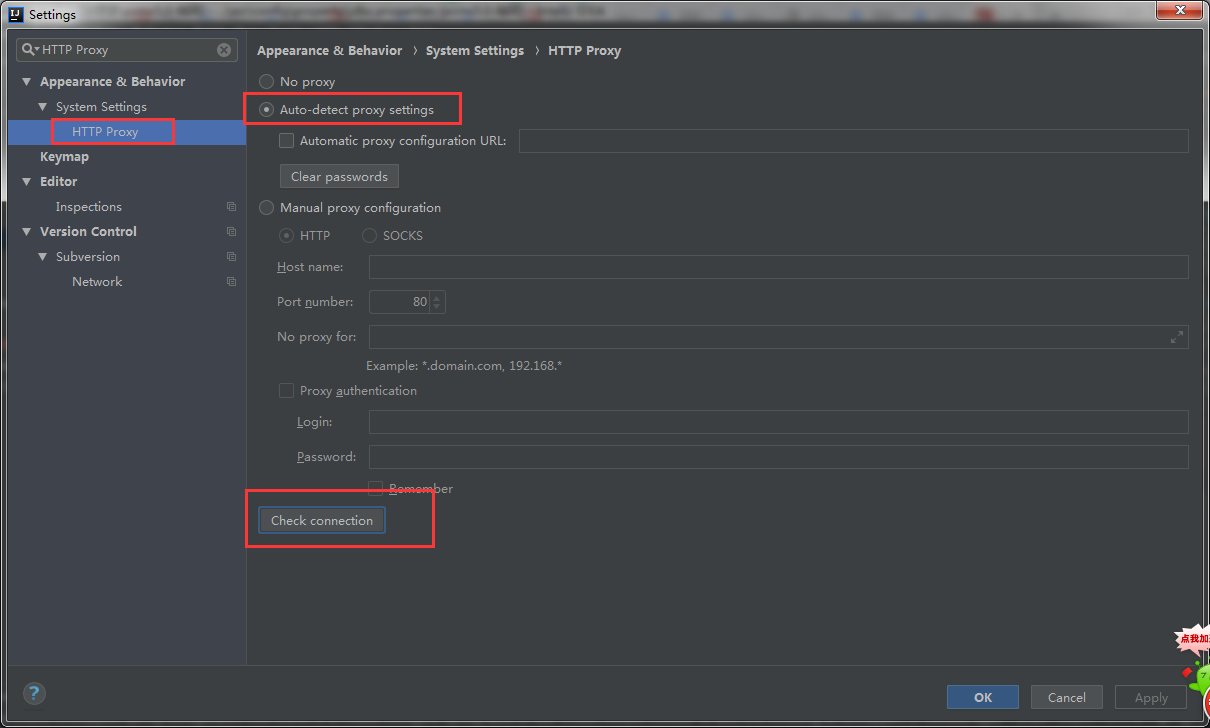This screenshot has height=728, width=1210.
Task: Click the IntelliJ icon in the title bar
Action: click(x=16, y=14)
